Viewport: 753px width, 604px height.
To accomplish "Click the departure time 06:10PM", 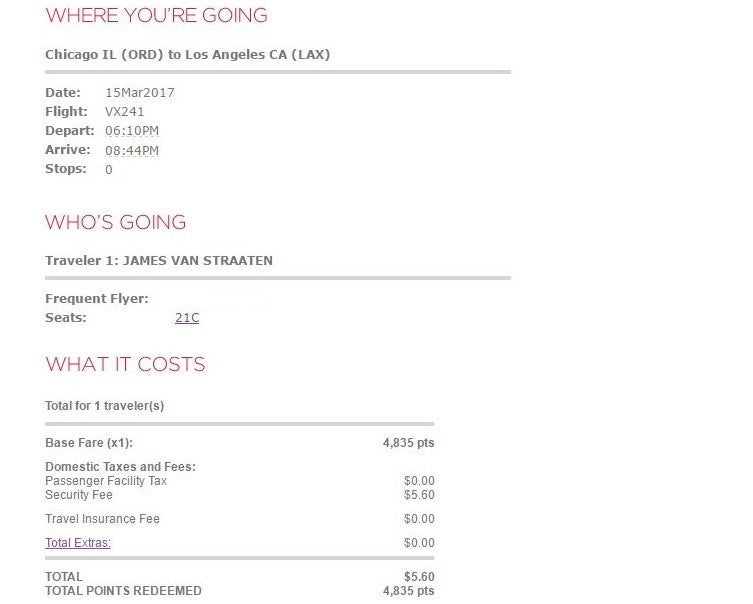I will [132, 131].
